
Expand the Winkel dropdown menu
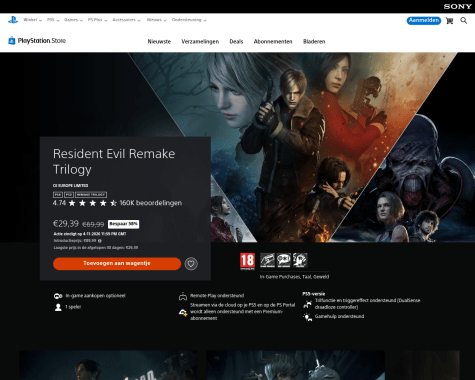(32, 20)
